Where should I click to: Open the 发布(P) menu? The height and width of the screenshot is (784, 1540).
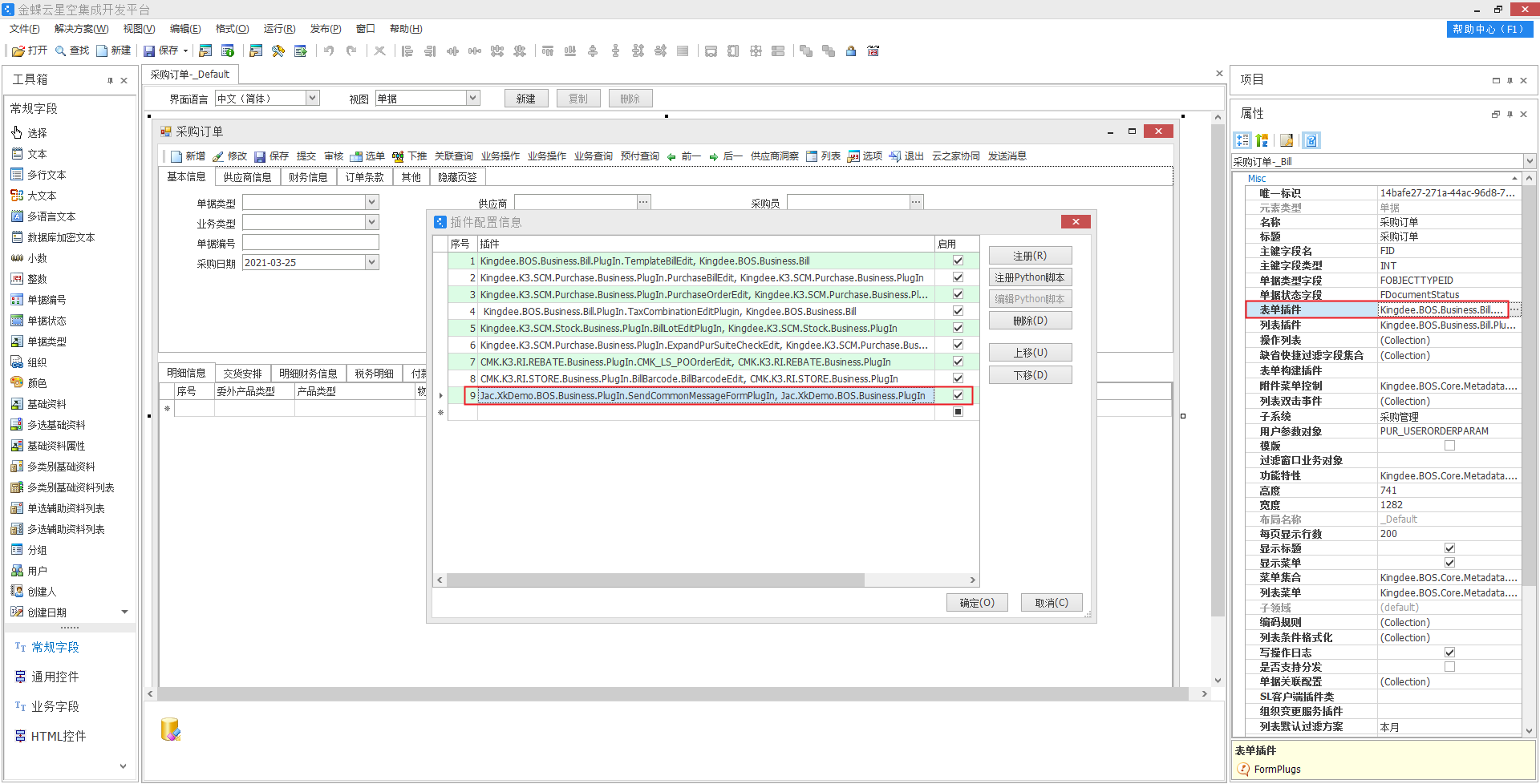pos(326,29)
